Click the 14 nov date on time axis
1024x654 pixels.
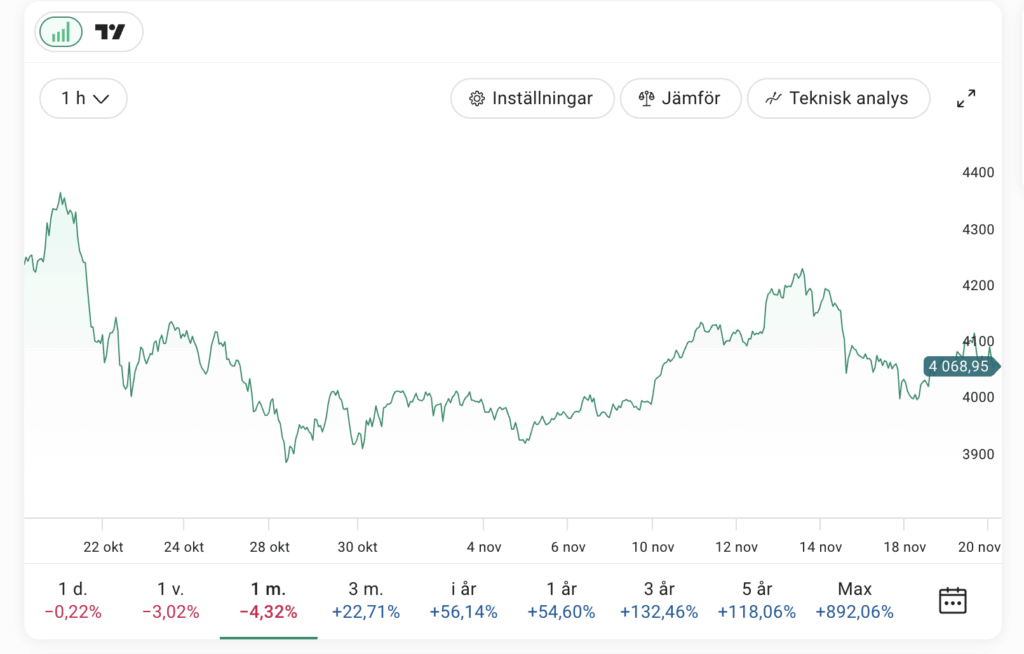click(x=820, y=547)
